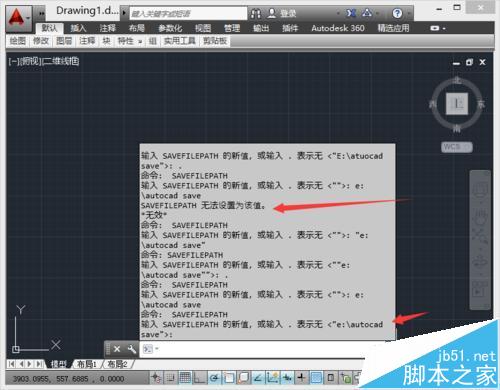
Task: Switch to 视图 ribbon tab
Action: tap(203, 28)
